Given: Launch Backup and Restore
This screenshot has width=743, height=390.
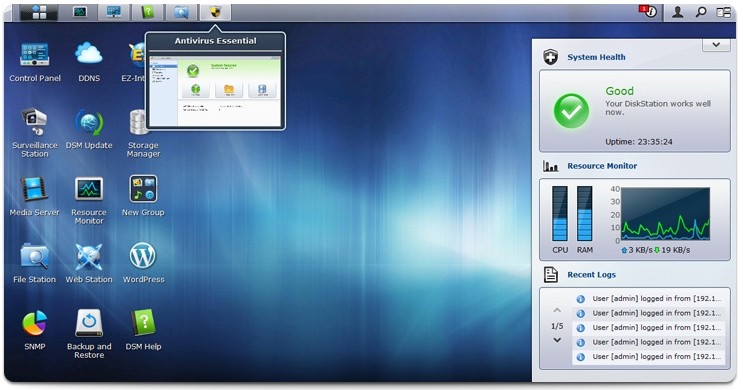Looking at the screenshot, I should [89, 334].
